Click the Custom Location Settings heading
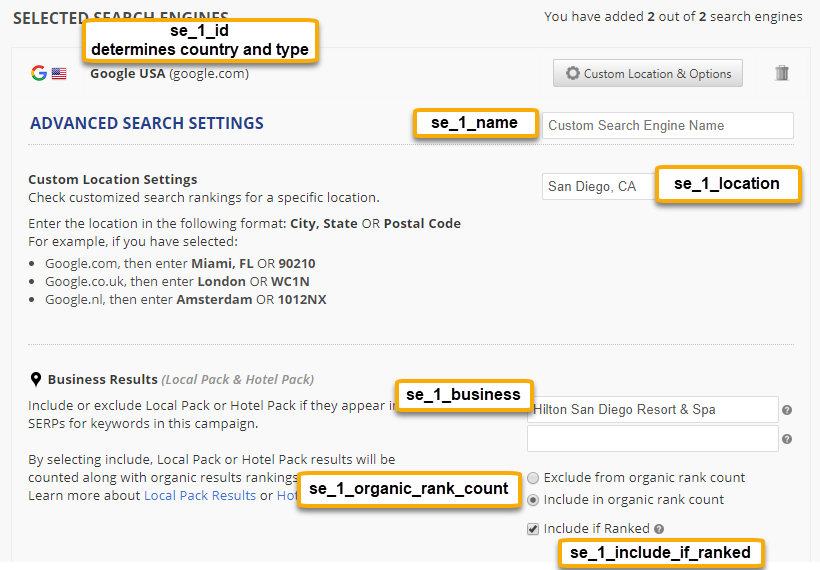Image resolution: width=820 pixels, height=570 pixels. (113, 180)
